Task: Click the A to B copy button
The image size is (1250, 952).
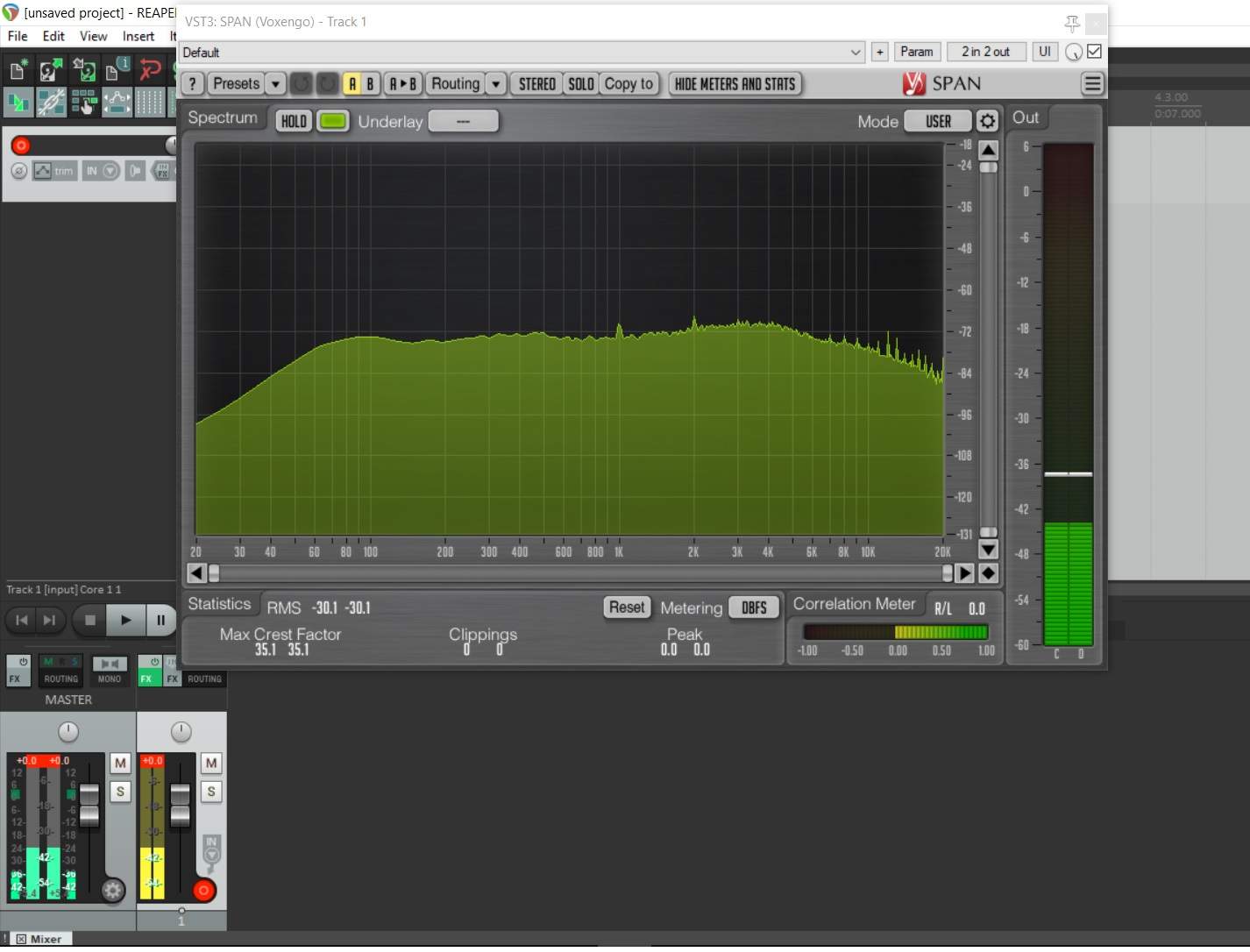Action: click(x=403, y=84)
